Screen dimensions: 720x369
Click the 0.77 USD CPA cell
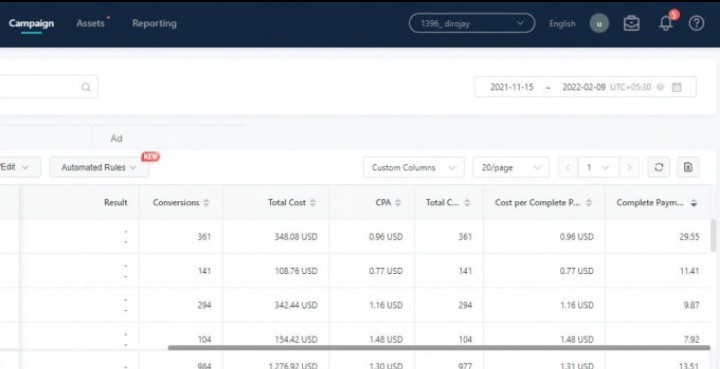click(x=386, y=271)
